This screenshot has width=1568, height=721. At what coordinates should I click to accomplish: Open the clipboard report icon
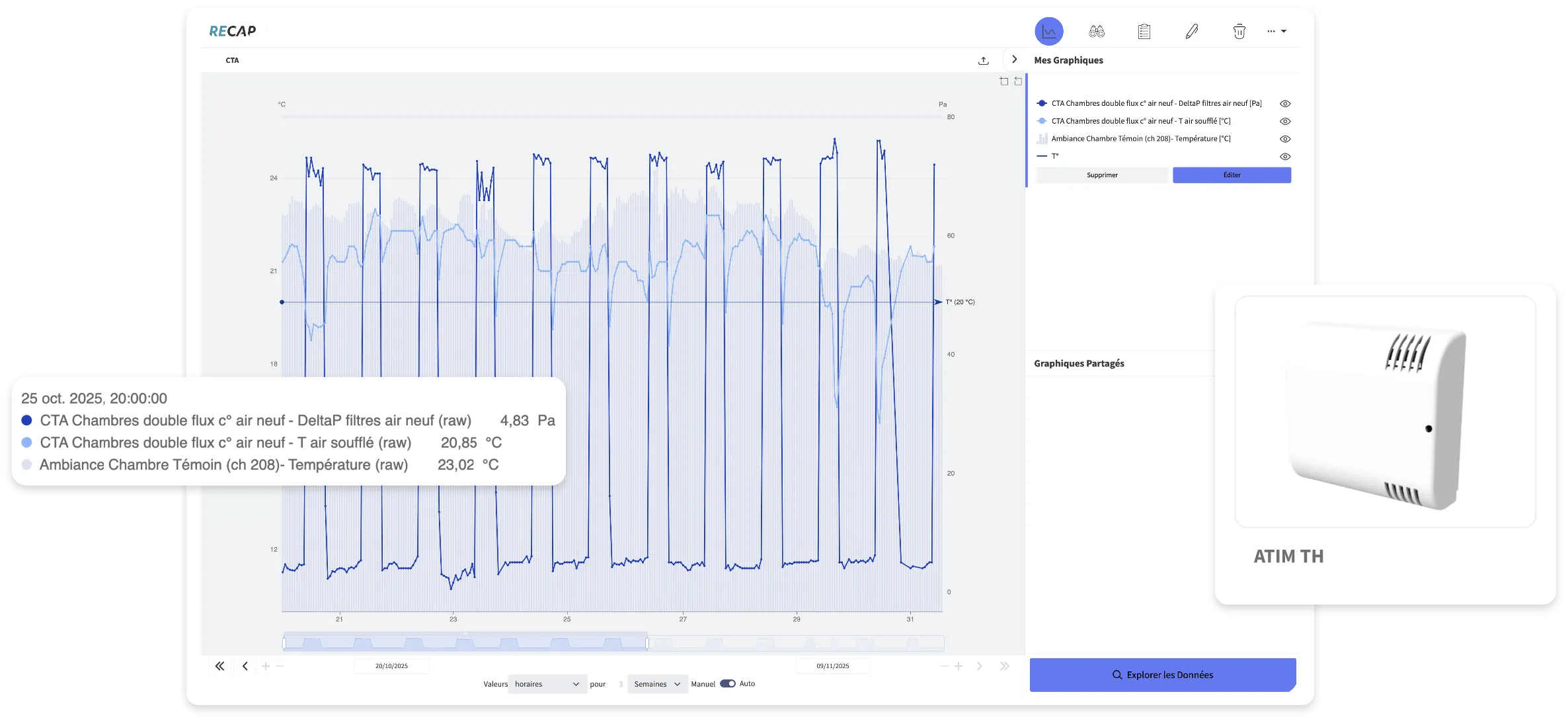(x=1144, y=31)
